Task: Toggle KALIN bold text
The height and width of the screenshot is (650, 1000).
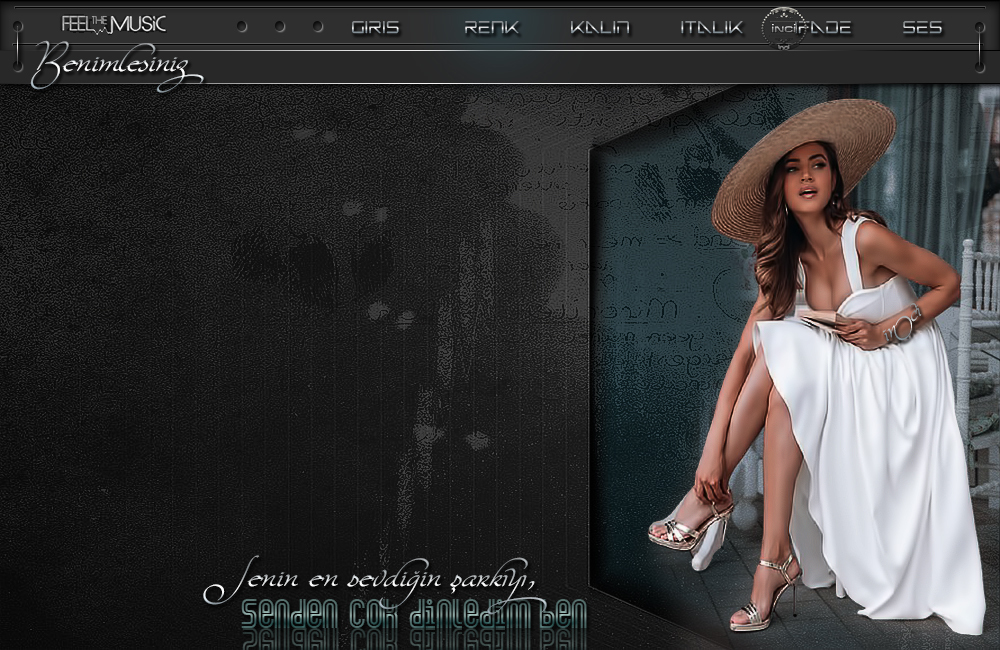Action: pyautogui.click(x=600, y=28)
